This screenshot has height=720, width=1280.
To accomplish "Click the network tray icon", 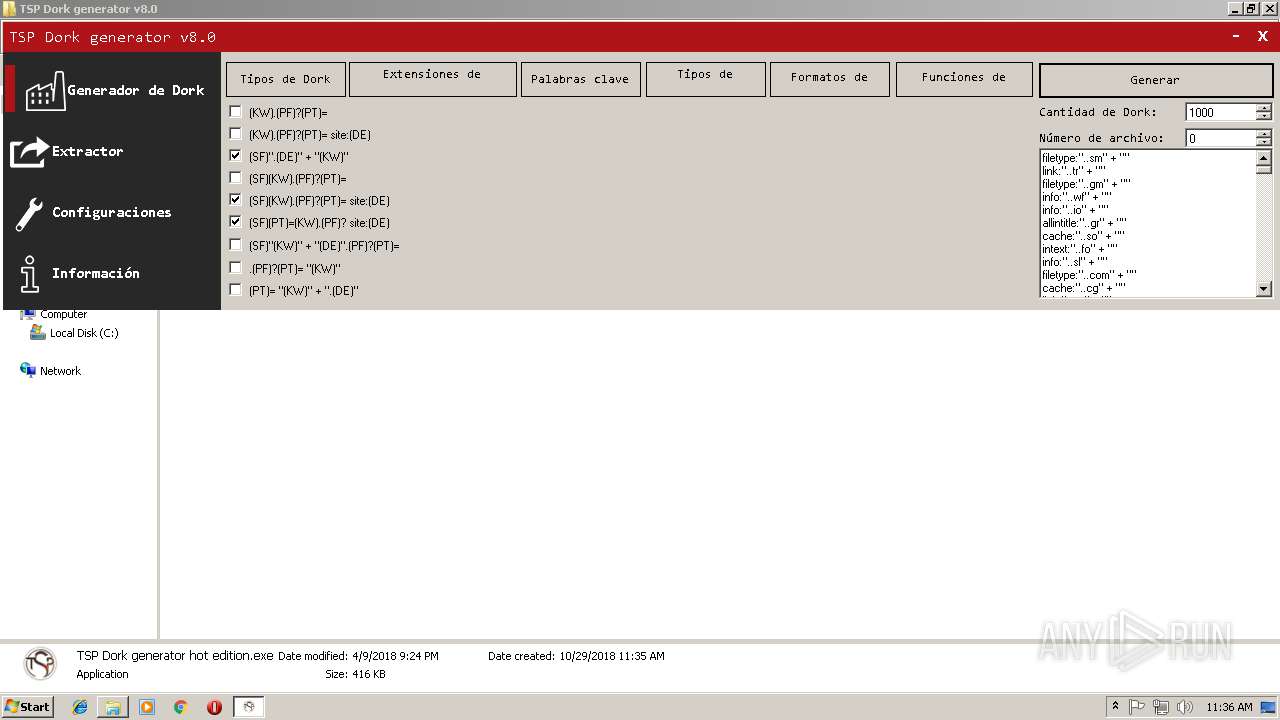I will coord(1161,707).
